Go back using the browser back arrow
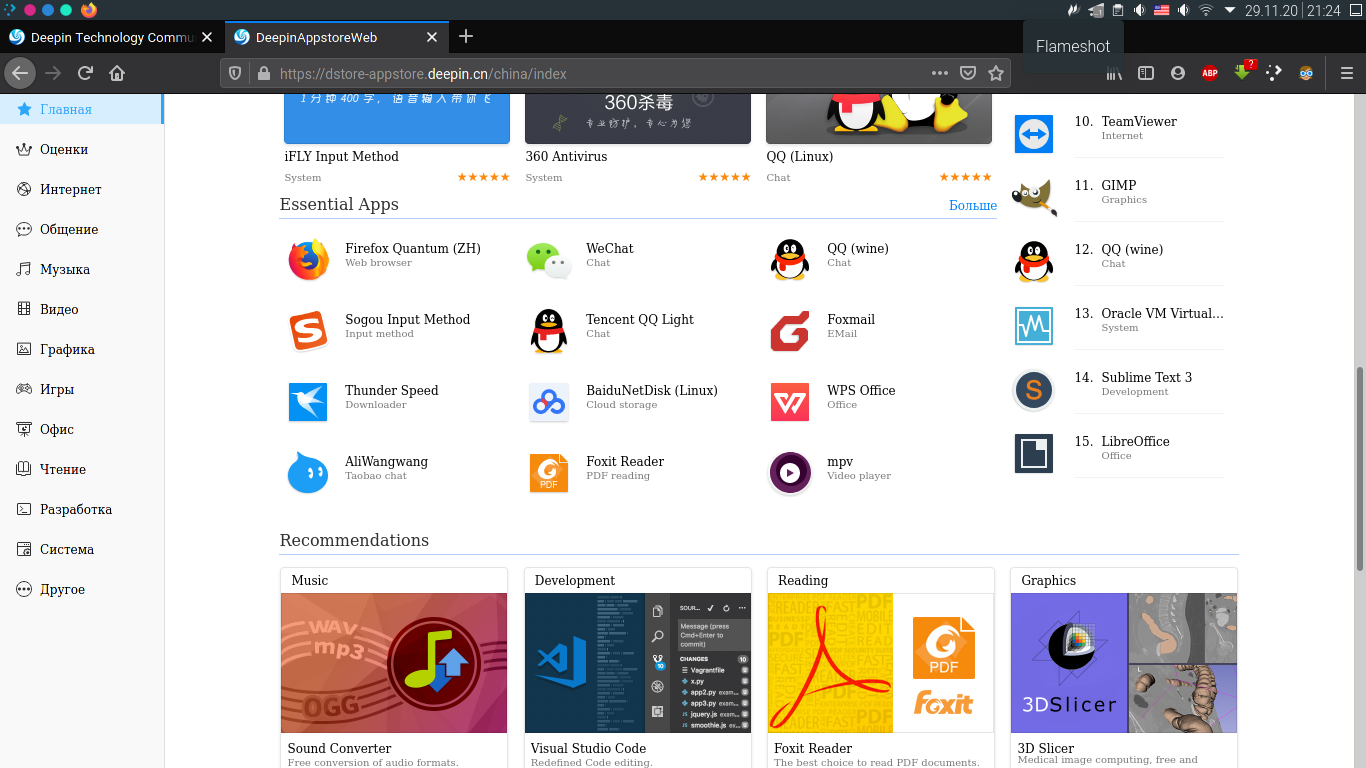 pyautogui.click(x=20, y=73)
